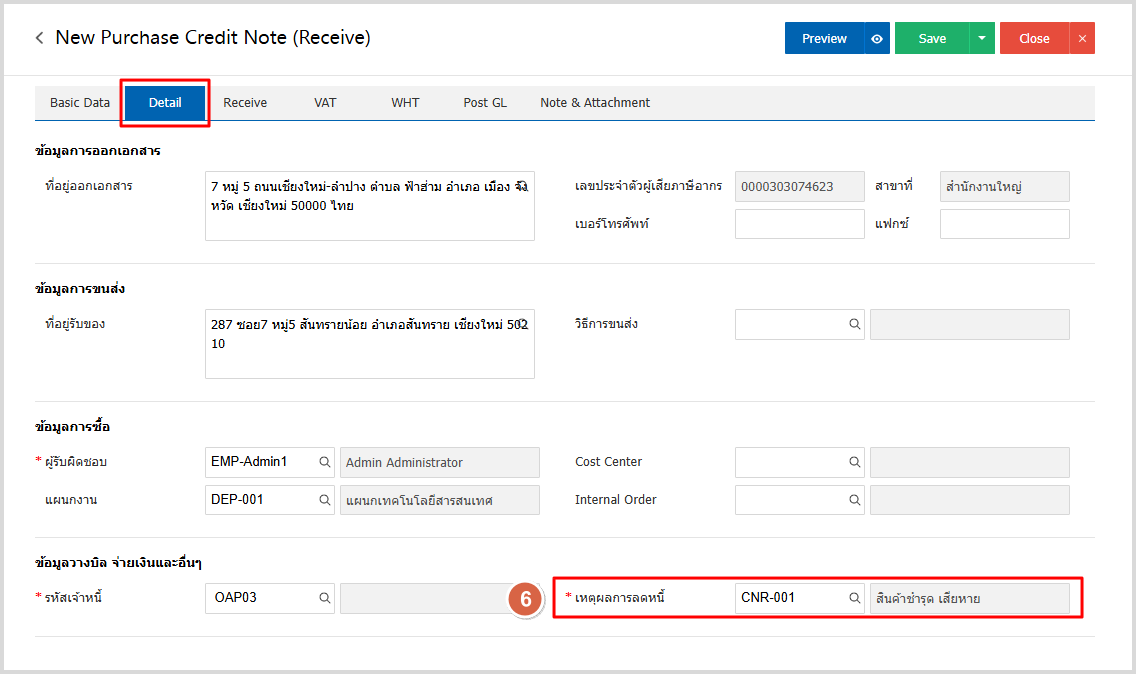Click the eye icon next to Preview
The height and width of the screenshot is (674, 1136).
(876, 38)
